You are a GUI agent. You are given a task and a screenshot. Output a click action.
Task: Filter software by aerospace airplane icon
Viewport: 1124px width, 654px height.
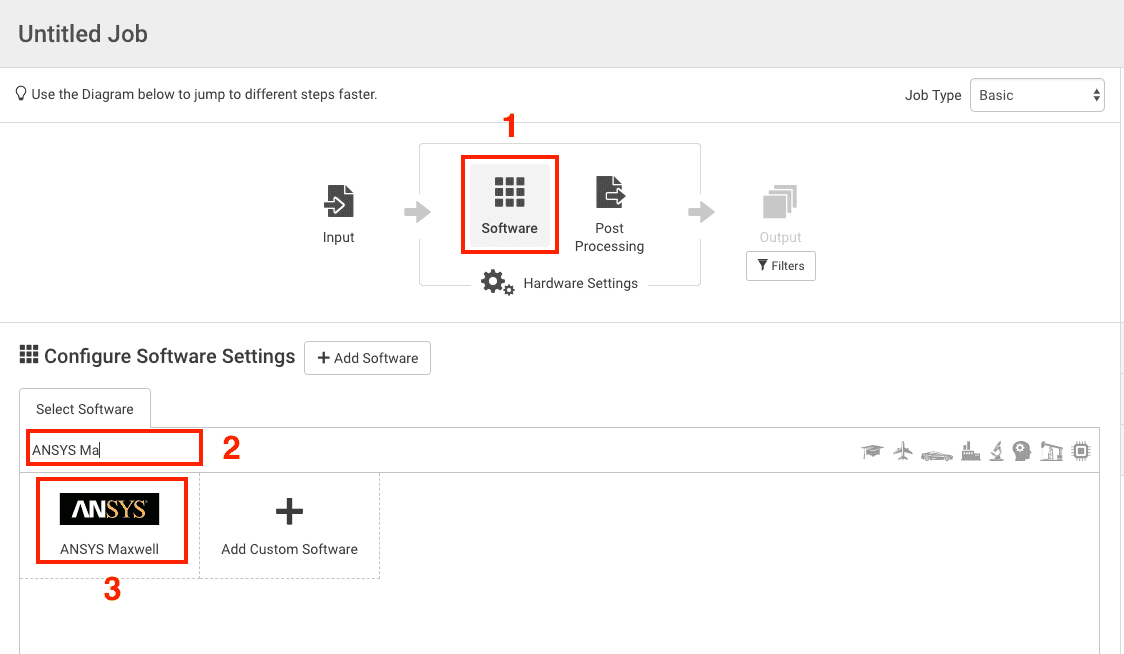tap(903, 451)
